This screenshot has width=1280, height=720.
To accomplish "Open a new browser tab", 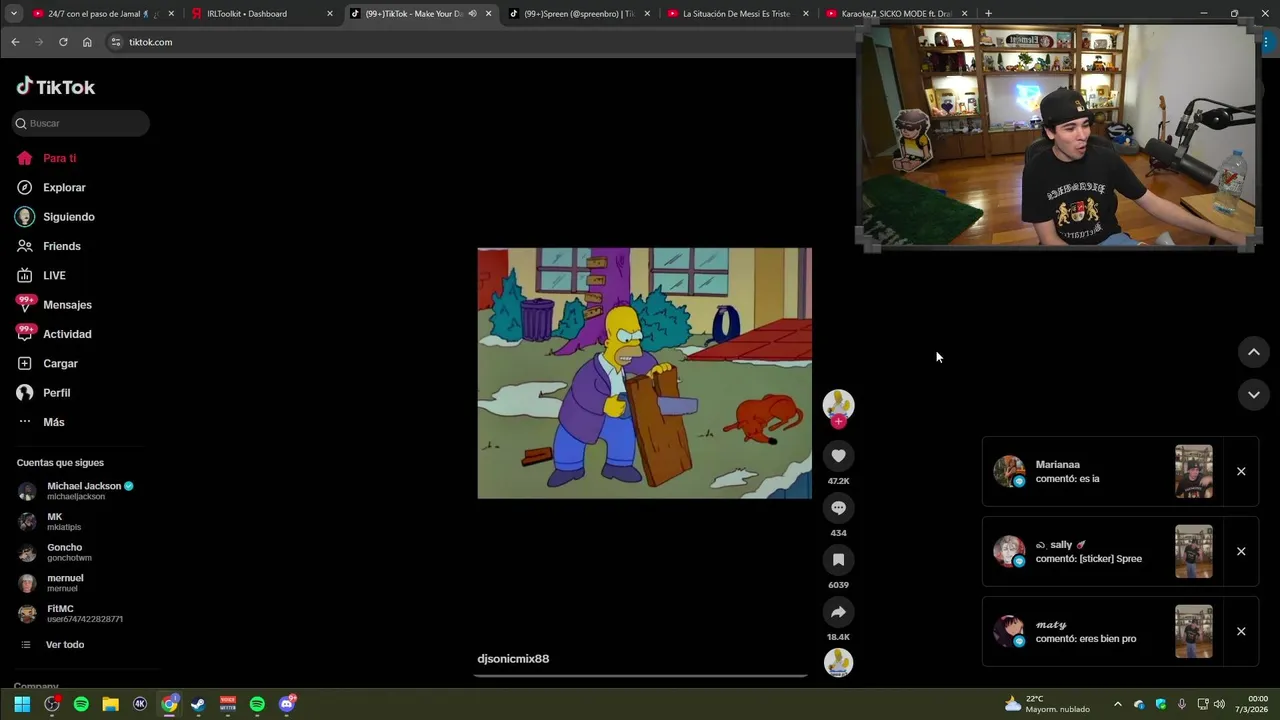I will coord(988,14).
